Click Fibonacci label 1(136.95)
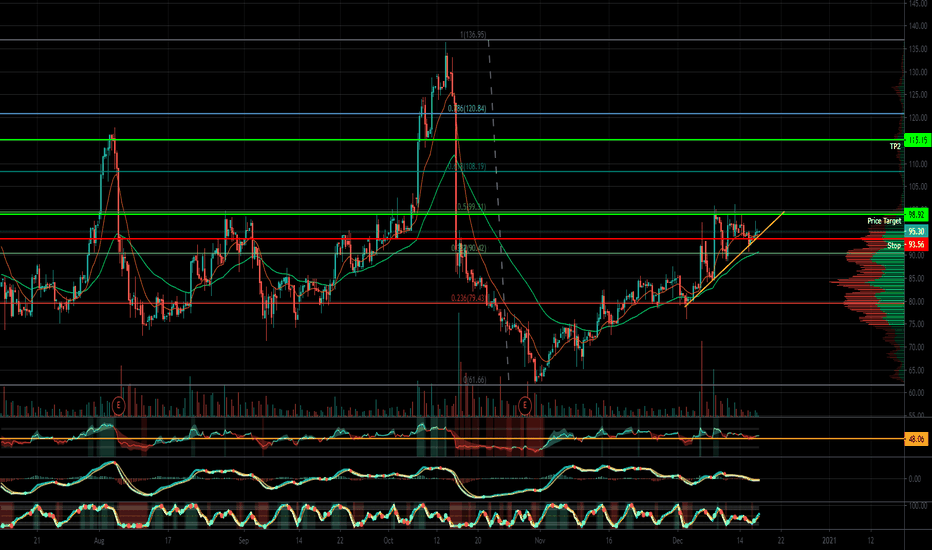The image size is (932, 550). (x=473, y=35)
